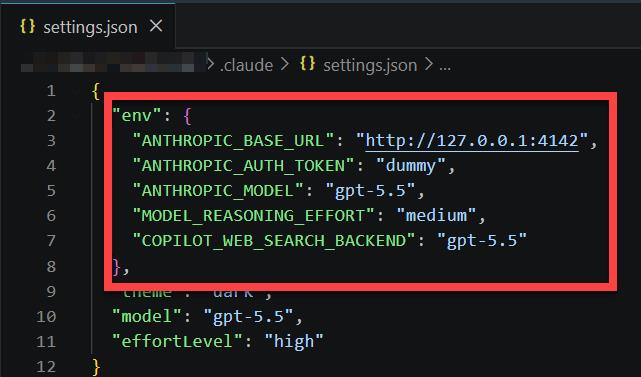Click line number 7 in the gutter
Image resolution: width=641 pixels, height=377 pixels.
[51, 240]
